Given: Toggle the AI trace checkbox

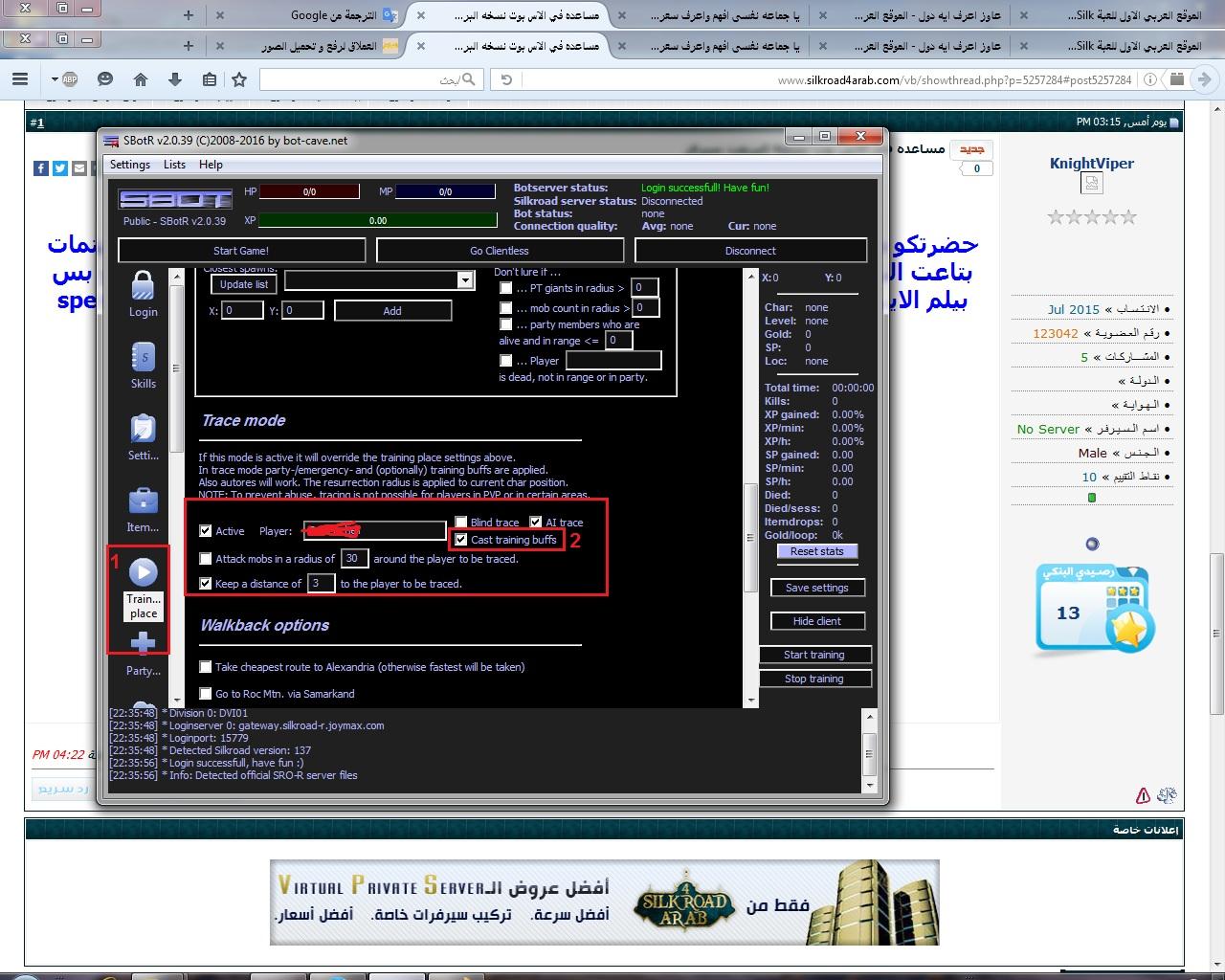Looking at the screenshot, I should [x=536, y=523].
